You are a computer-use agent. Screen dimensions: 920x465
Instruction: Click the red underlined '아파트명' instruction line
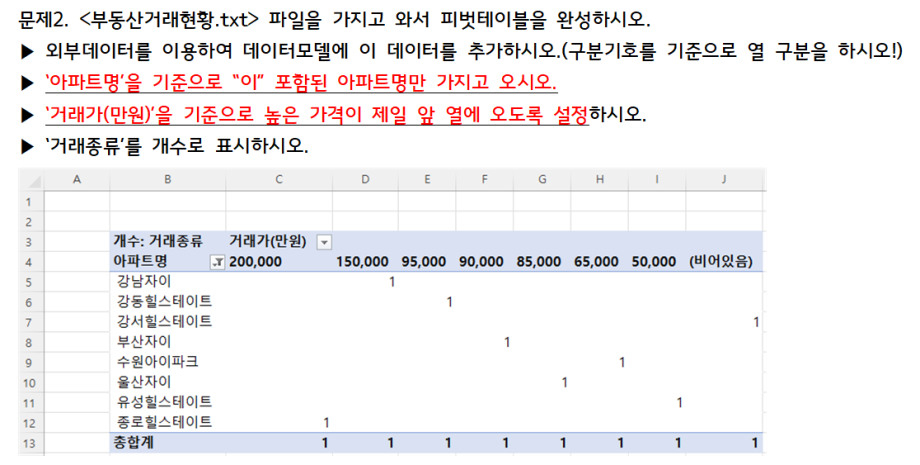tap(300, 83)
